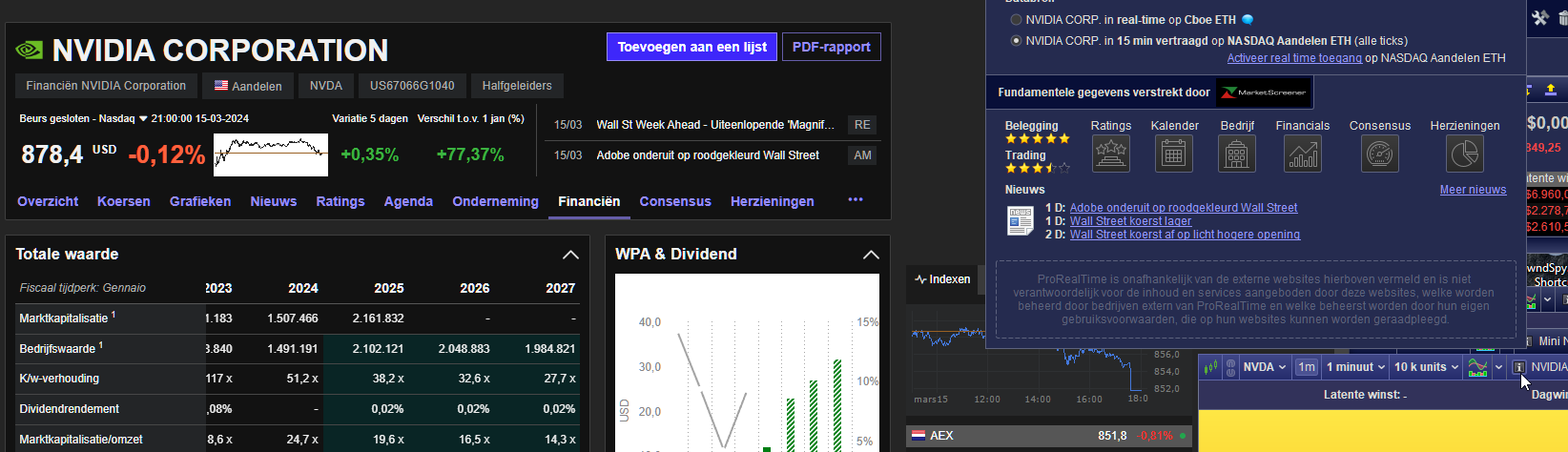Screen dimensions: 1568x452
Task: Click the candlestick chart style icon
Action: pos(1210,367)
